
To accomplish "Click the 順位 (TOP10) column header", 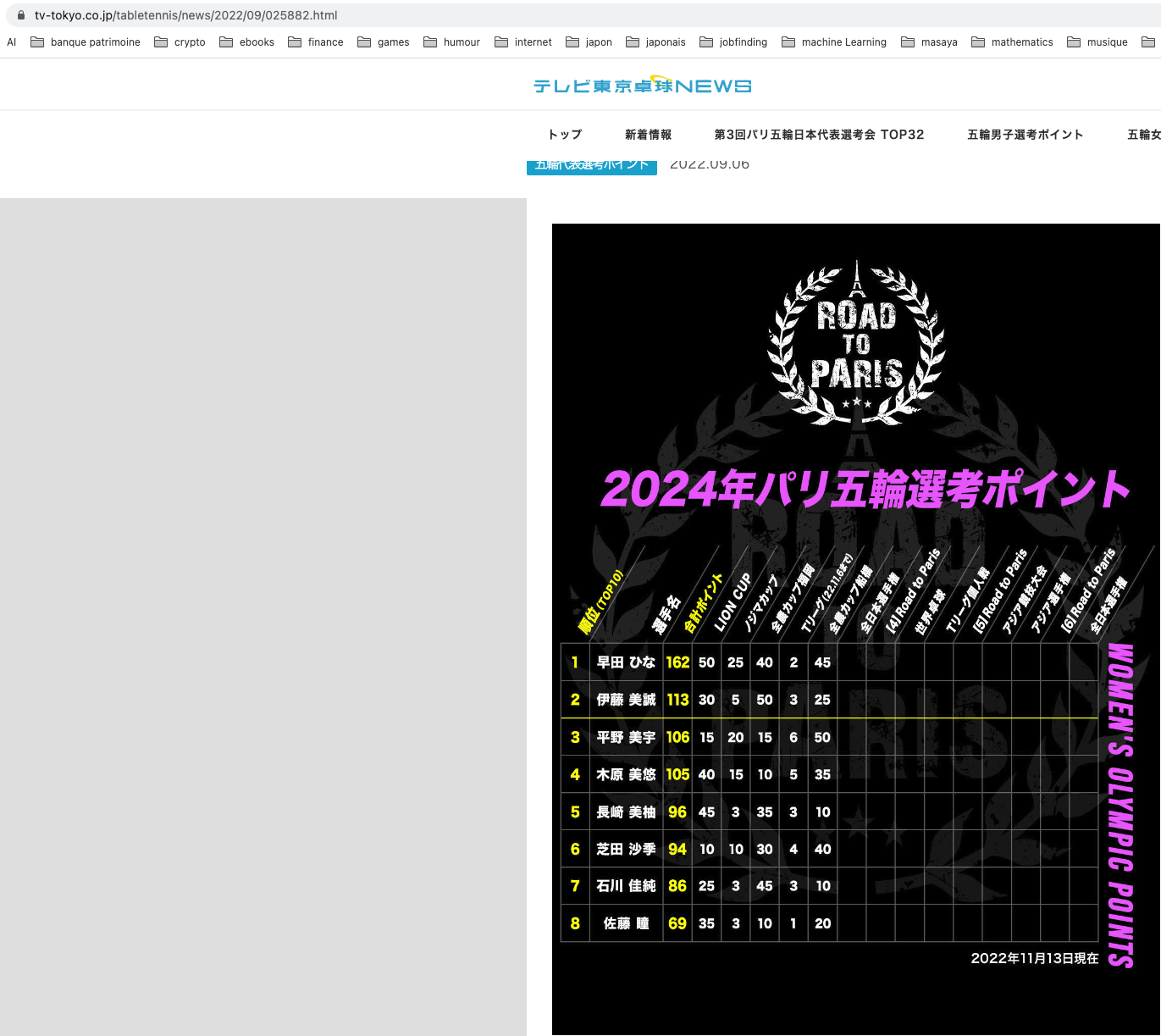I will tap(600, 602).
